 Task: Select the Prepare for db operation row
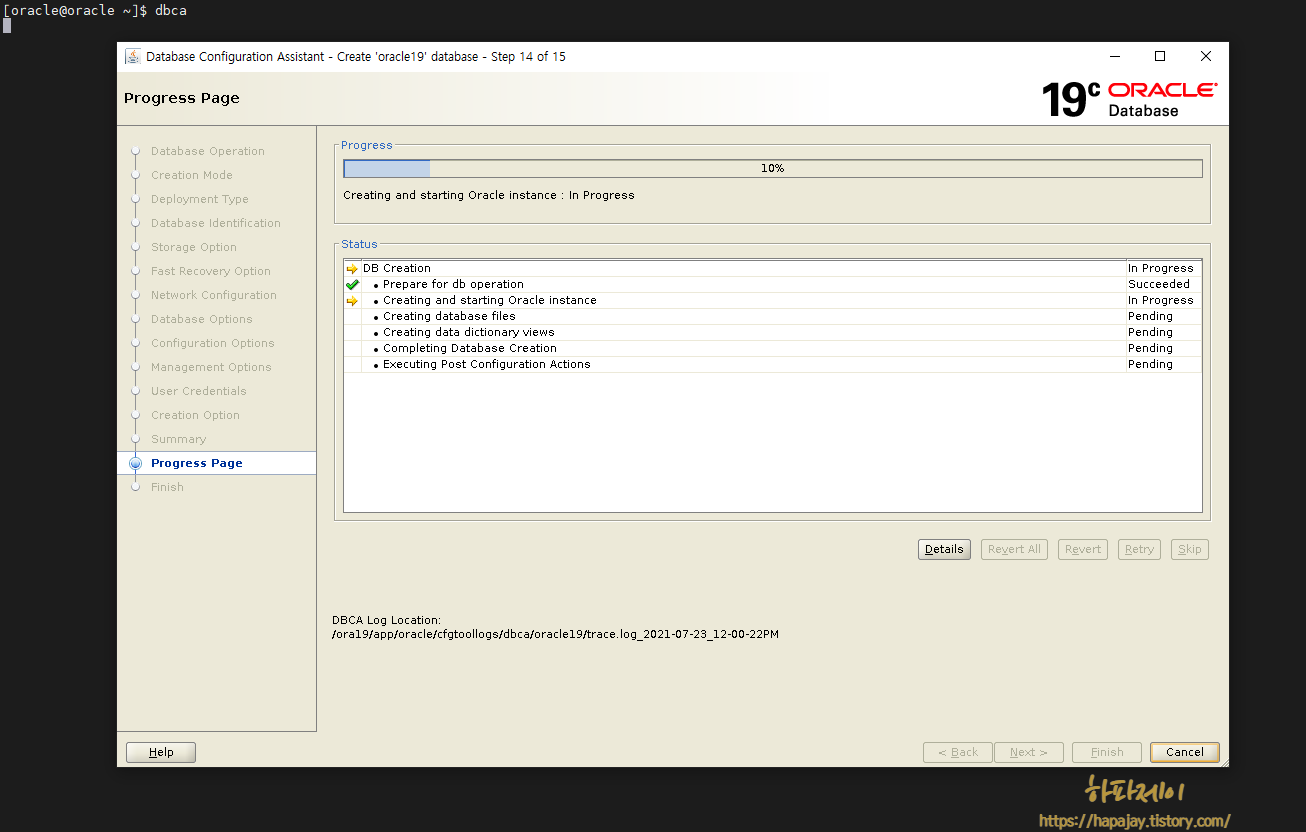point(772,284)
